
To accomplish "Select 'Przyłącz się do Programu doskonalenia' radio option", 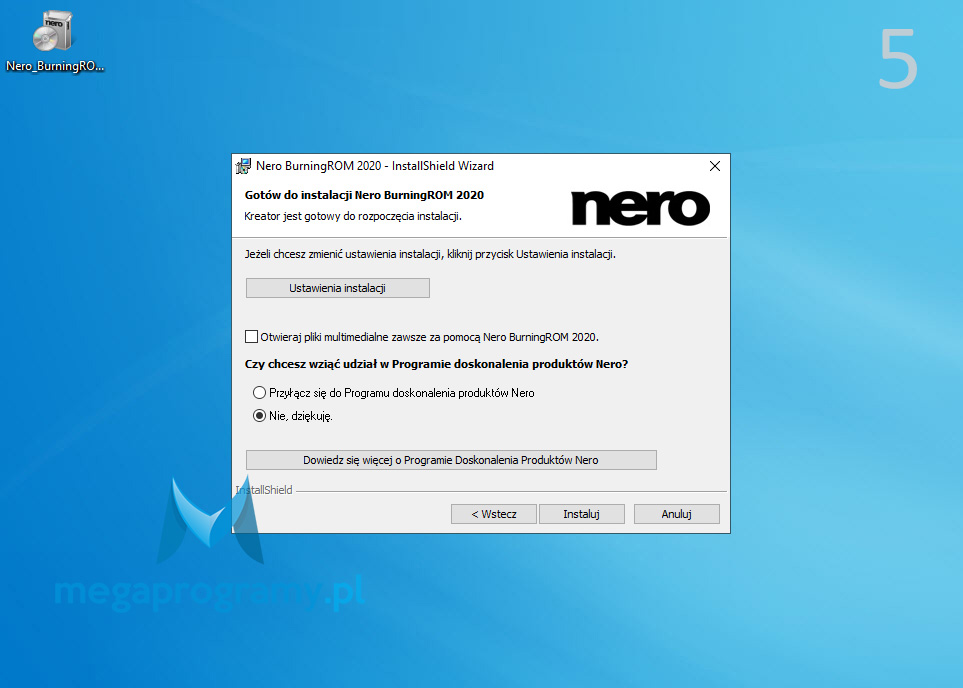I will 259,393.
